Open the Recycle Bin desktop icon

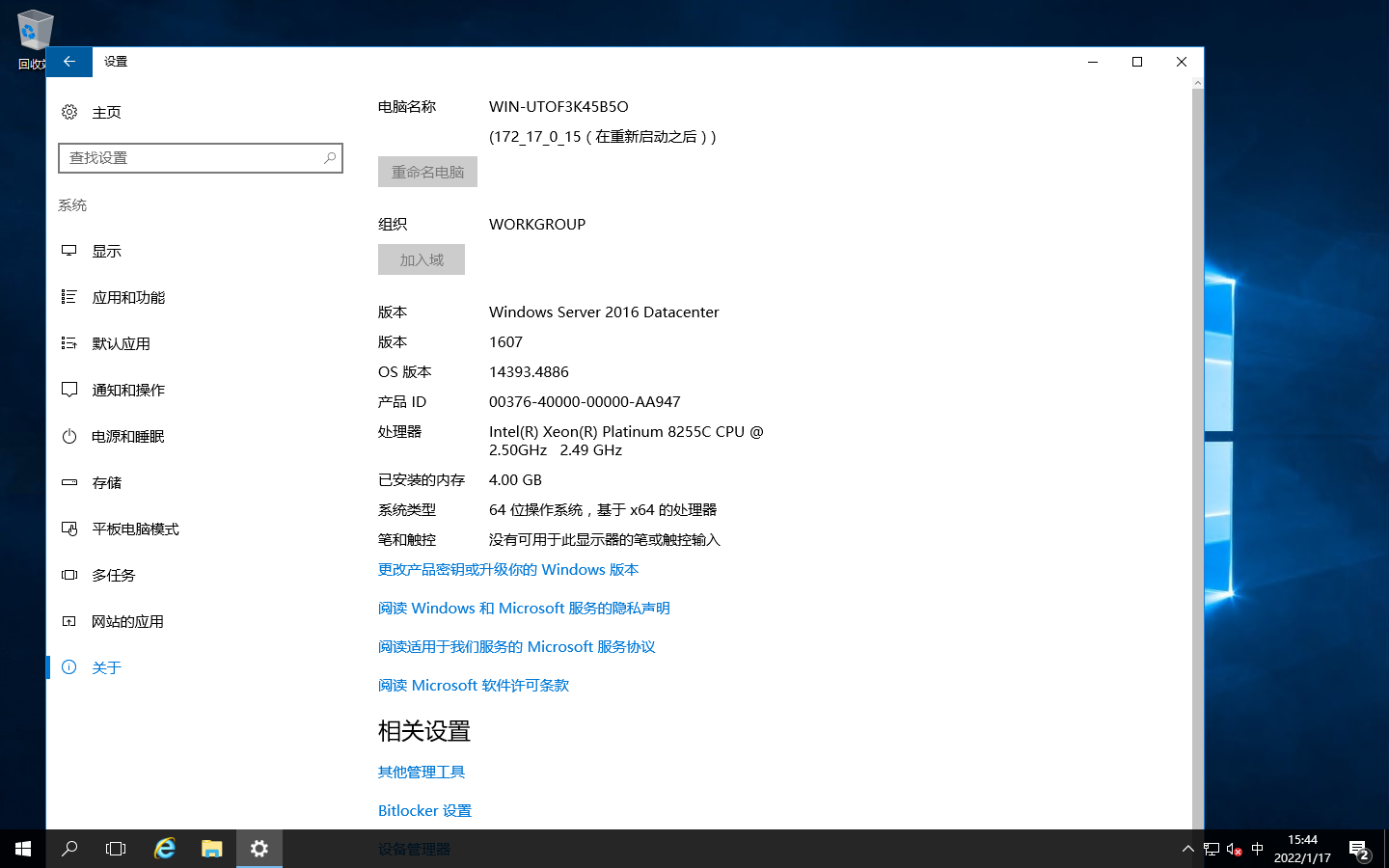35,41
